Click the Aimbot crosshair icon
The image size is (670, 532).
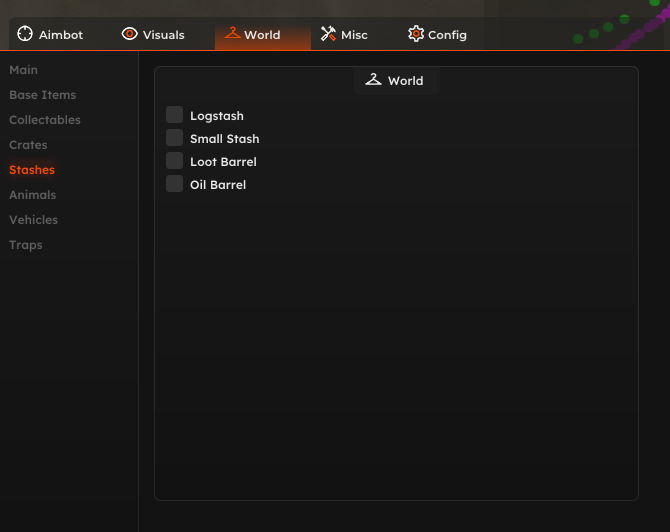25,34
